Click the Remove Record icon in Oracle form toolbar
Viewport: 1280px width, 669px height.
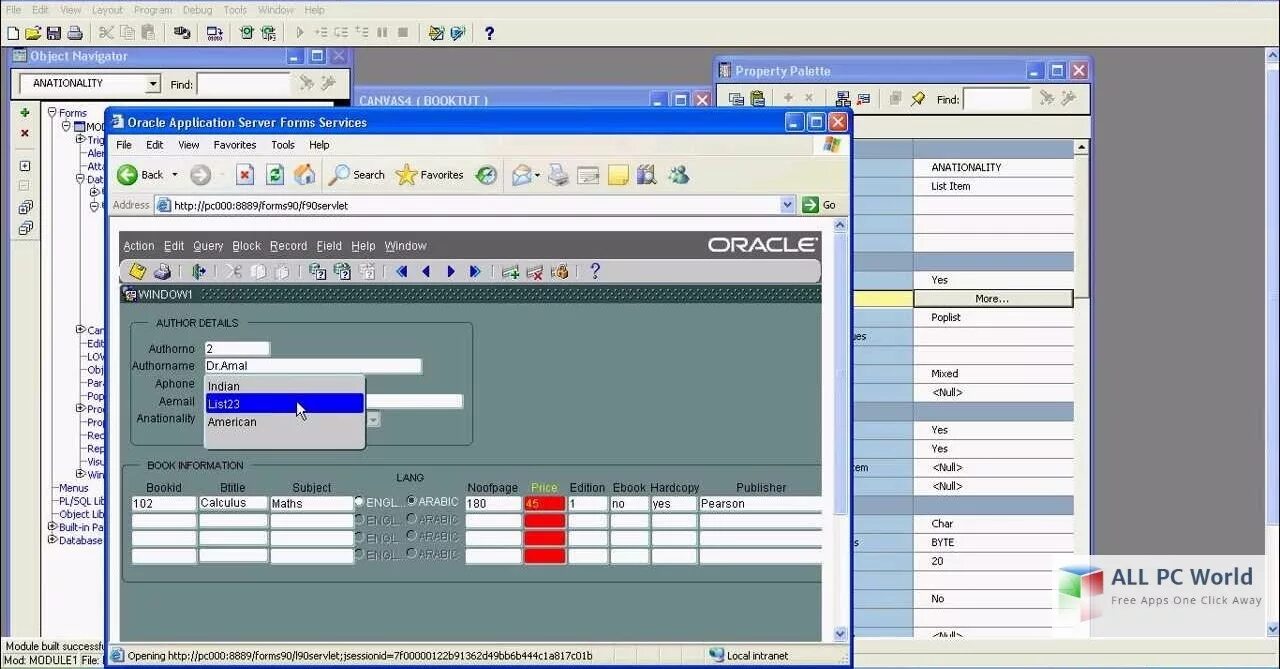pos(535,271)
